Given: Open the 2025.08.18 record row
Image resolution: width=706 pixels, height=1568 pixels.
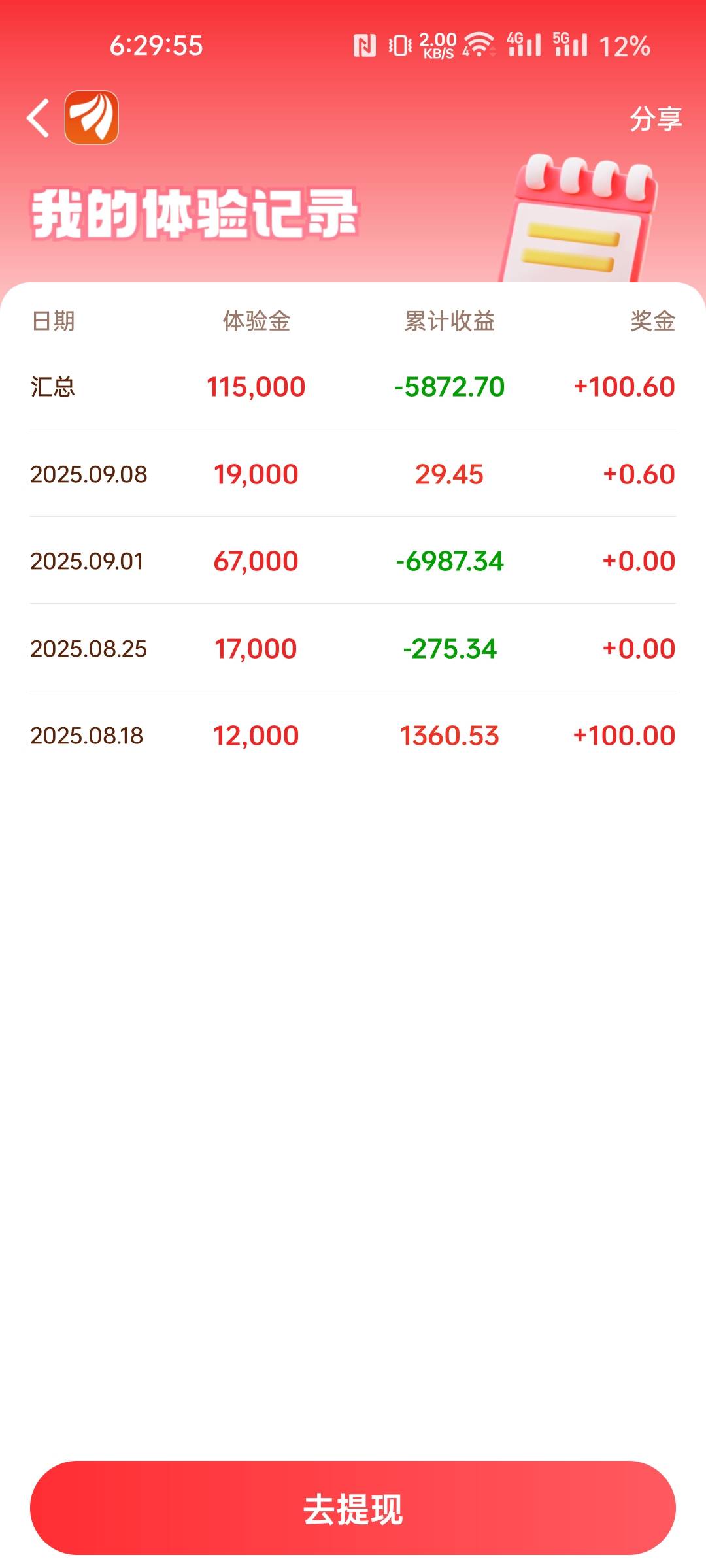Looking at the screenshot, I should coord(353,736).
